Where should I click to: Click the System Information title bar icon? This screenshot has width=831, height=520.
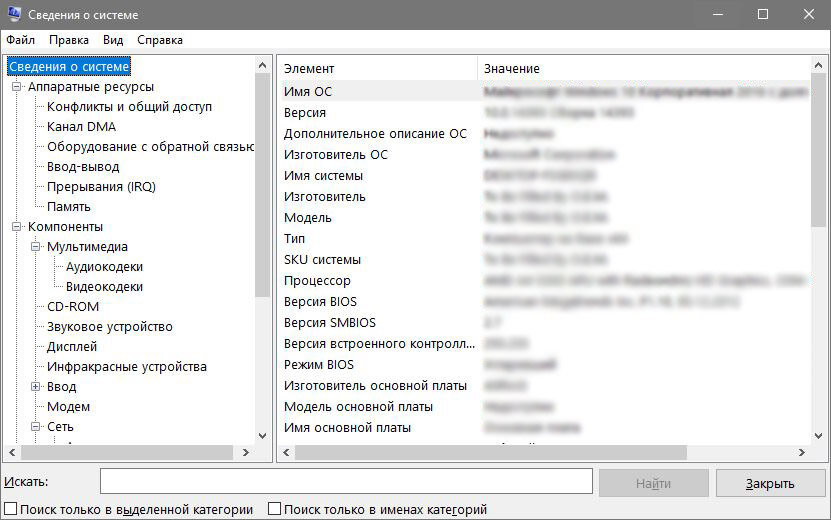[x=14, y=14]
